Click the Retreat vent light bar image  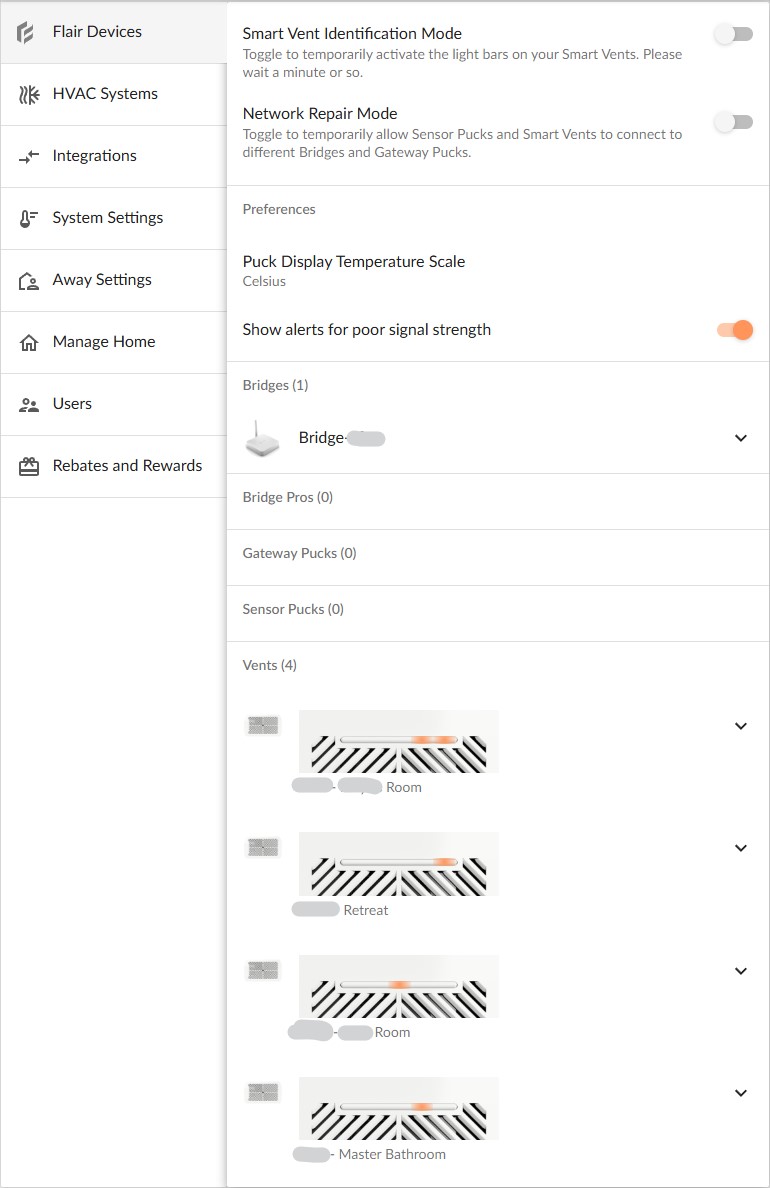[x=398, y=863]
